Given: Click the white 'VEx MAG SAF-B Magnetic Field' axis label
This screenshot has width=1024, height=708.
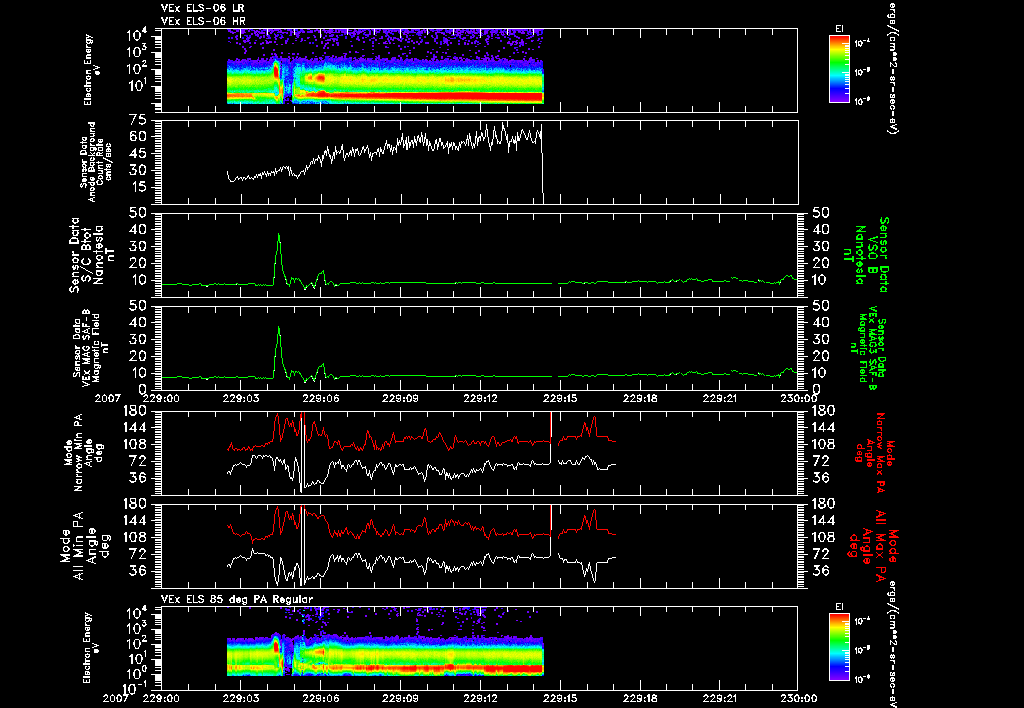Looking at the screenshot, I should pos(91,347).
